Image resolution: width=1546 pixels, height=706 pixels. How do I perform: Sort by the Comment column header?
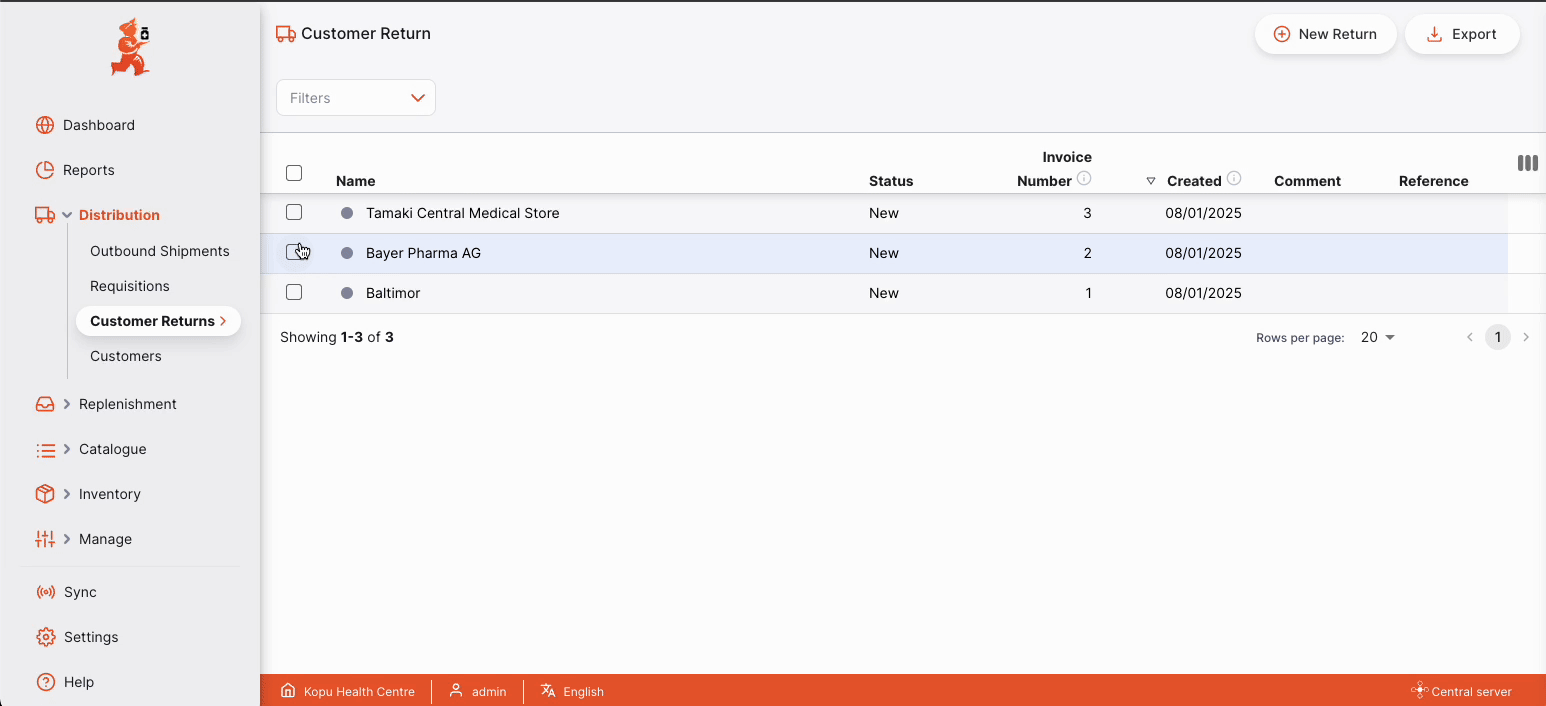coord(1307,181)
